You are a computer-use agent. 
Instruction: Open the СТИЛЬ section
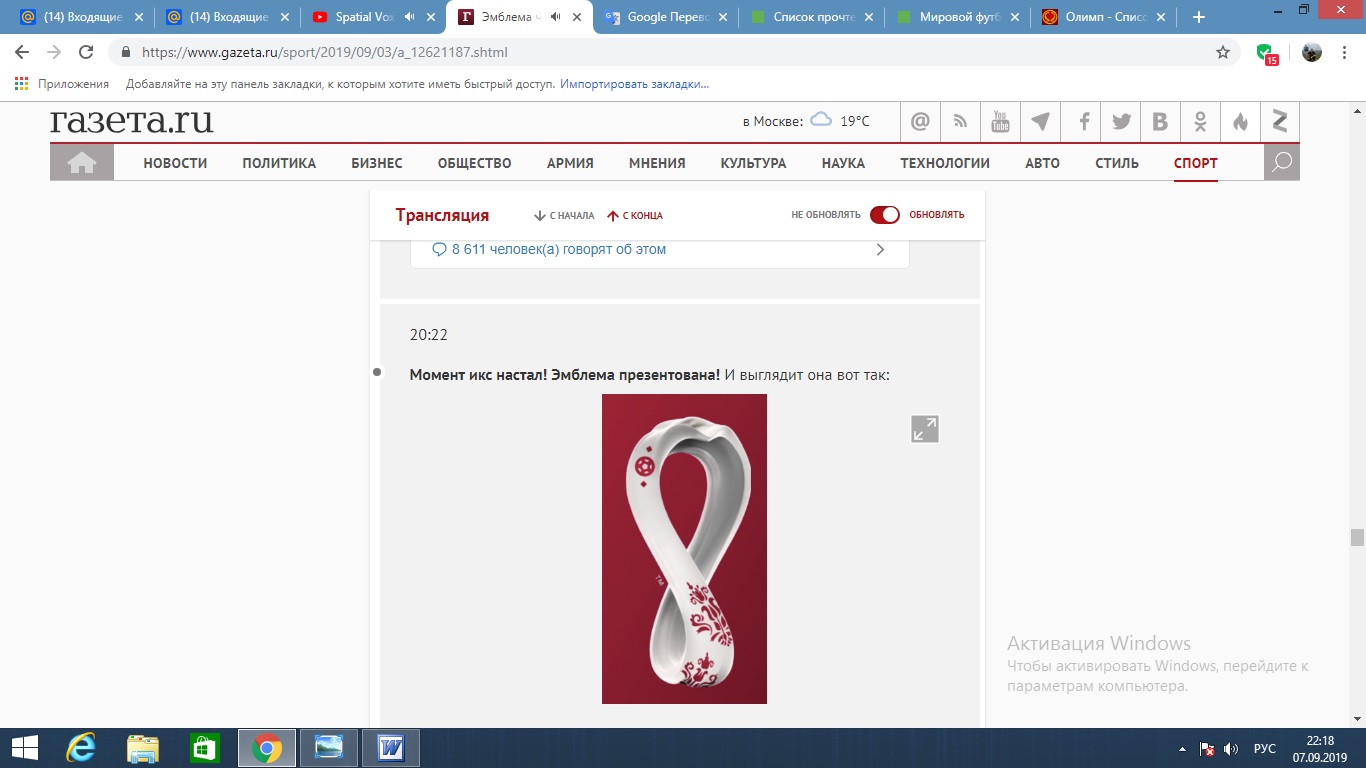coord(1117,163)
